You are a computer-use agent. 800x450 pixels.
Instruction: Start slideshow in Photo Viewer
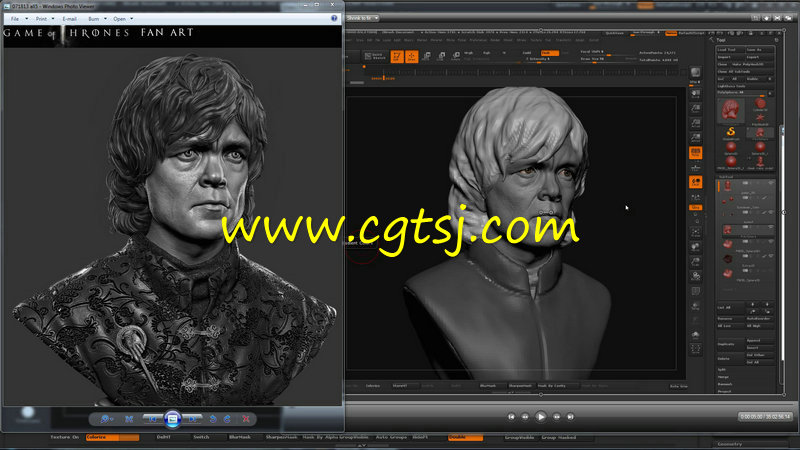[x=172, y=419]
